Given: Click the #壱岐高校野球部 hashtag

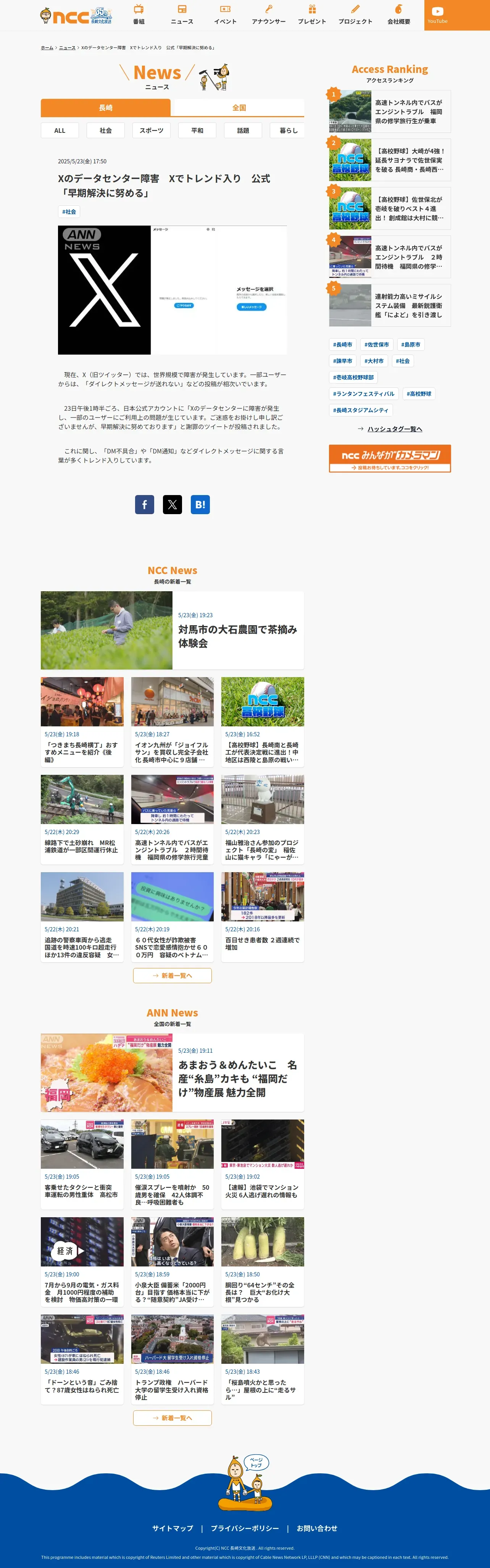Looking at the screenshot, I should (x=354, y=377).
